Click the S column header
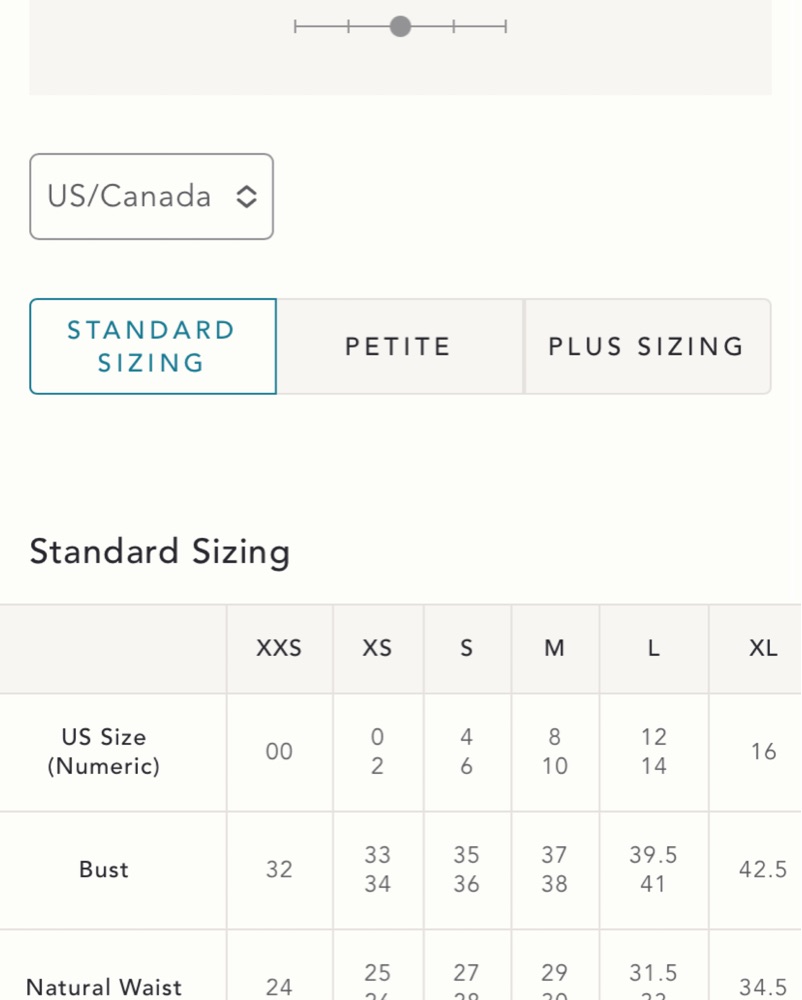 (x=466, y=648)
